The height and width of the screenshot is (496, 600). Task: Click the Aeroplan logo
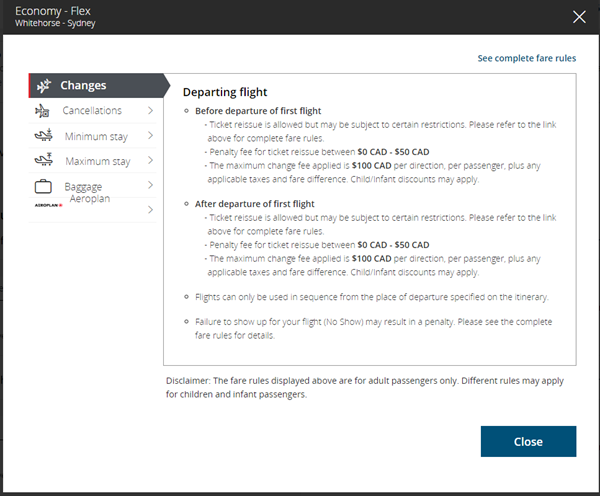tap(48, 203)
